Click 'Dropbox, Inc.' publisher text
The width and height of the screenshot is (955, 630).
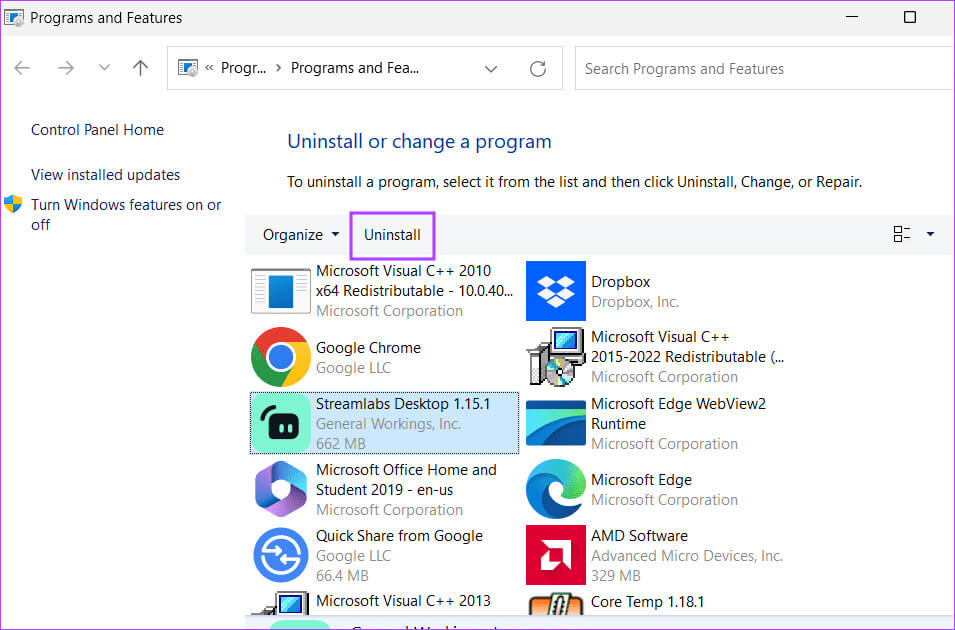(x=635, y=302)
